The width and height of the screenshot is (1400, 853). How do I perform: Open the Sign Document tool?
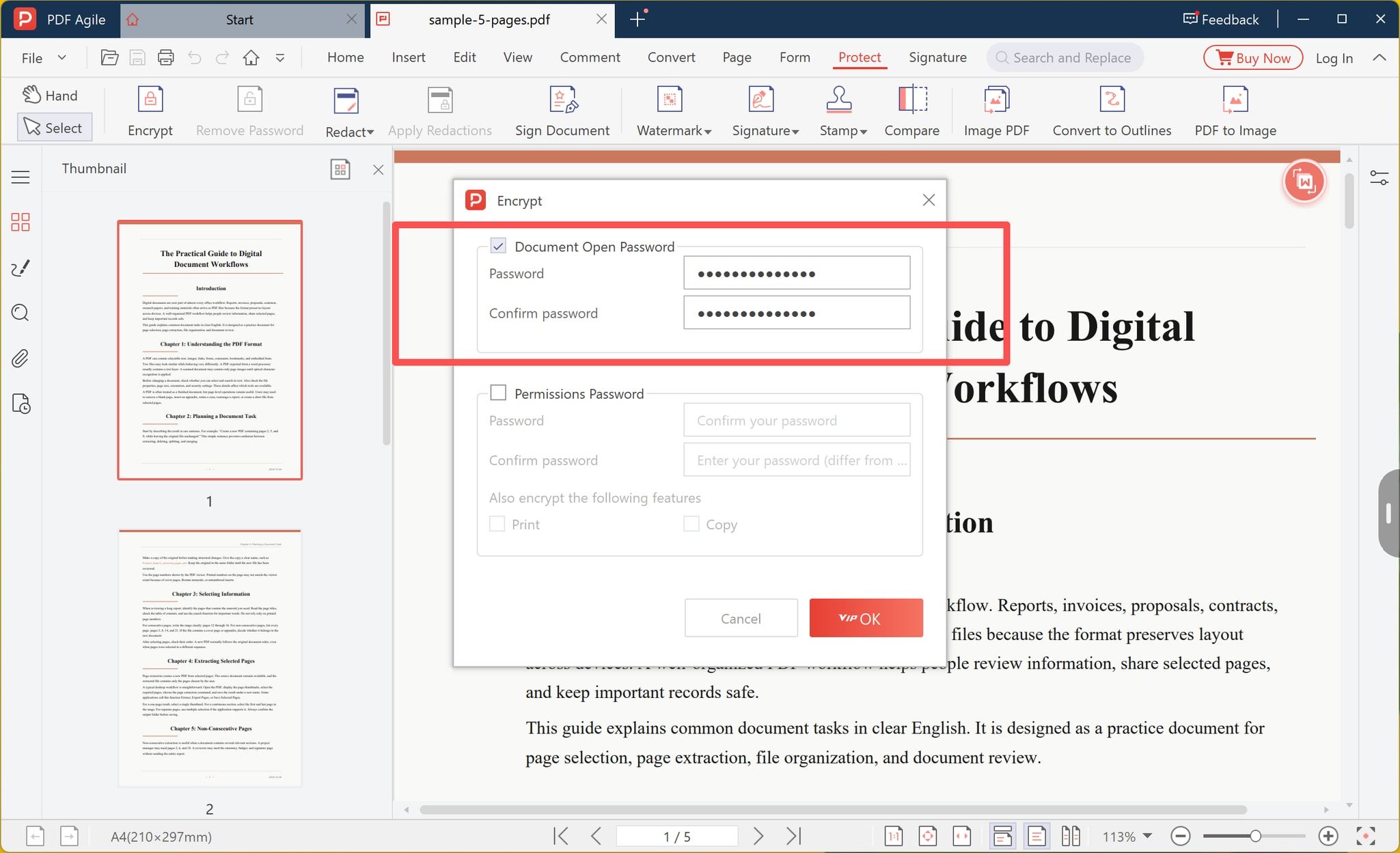(562, 112)
